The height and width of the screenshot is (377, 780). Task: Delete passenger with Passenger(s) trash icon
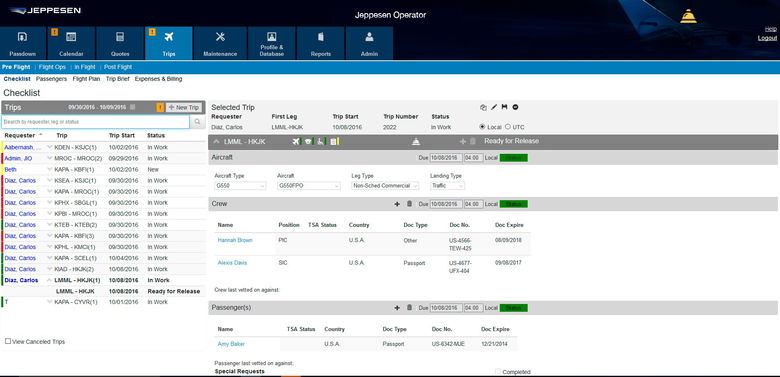[x=409, y=308]
